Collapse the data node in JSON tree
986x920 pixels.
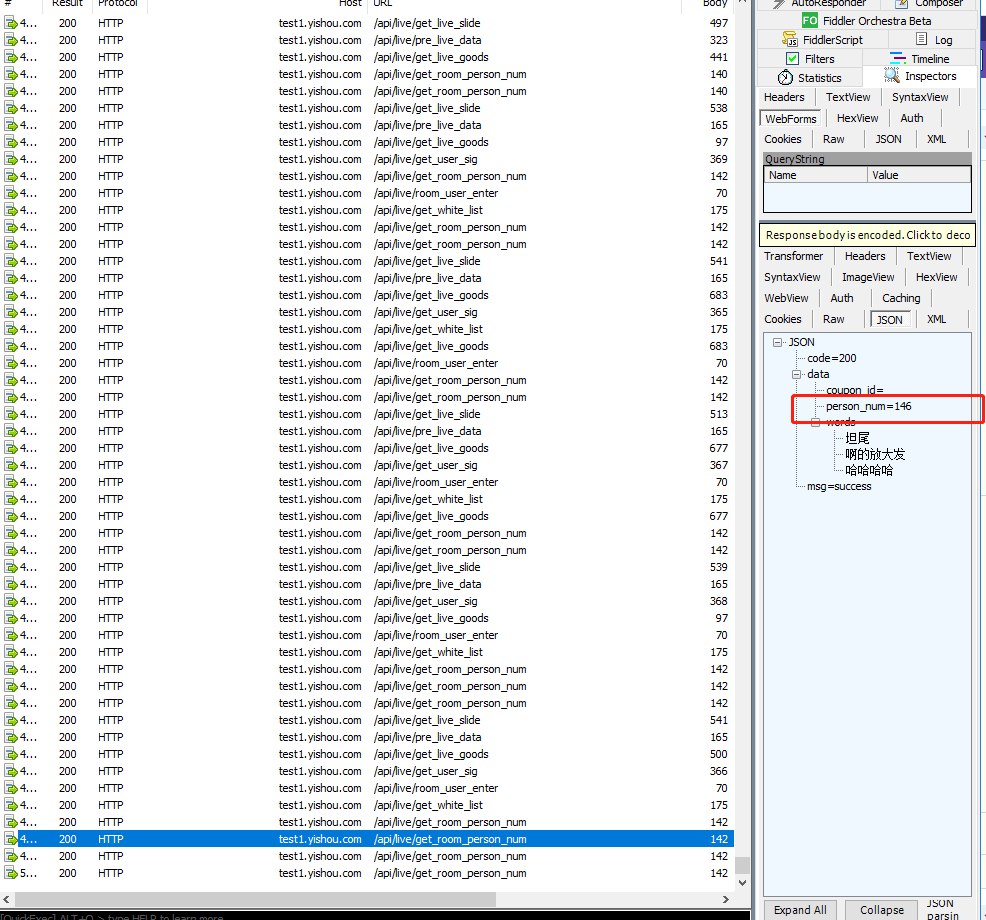click(797, 374)
